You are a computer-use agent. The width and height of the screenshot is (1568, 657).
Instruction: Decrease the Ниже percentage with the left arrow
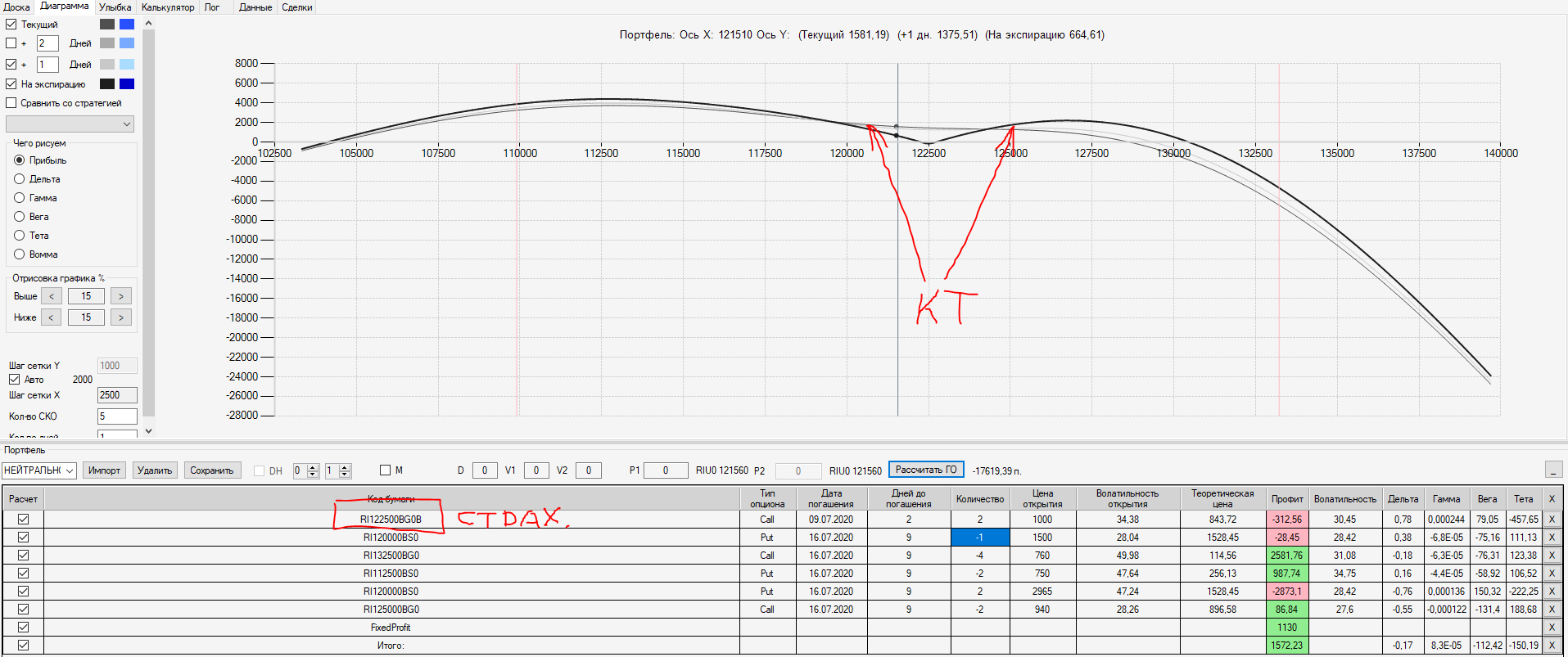click(51, 317)
